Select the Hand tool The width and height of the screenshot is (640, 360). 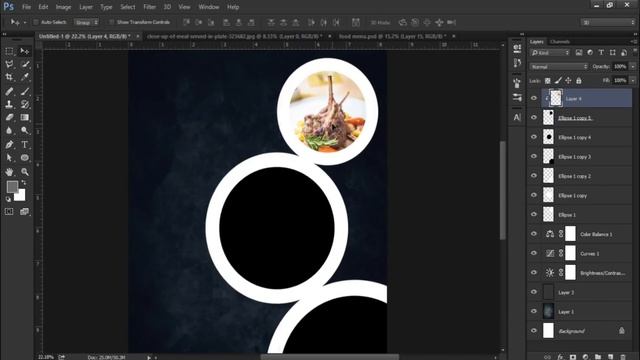click(9, 172)
